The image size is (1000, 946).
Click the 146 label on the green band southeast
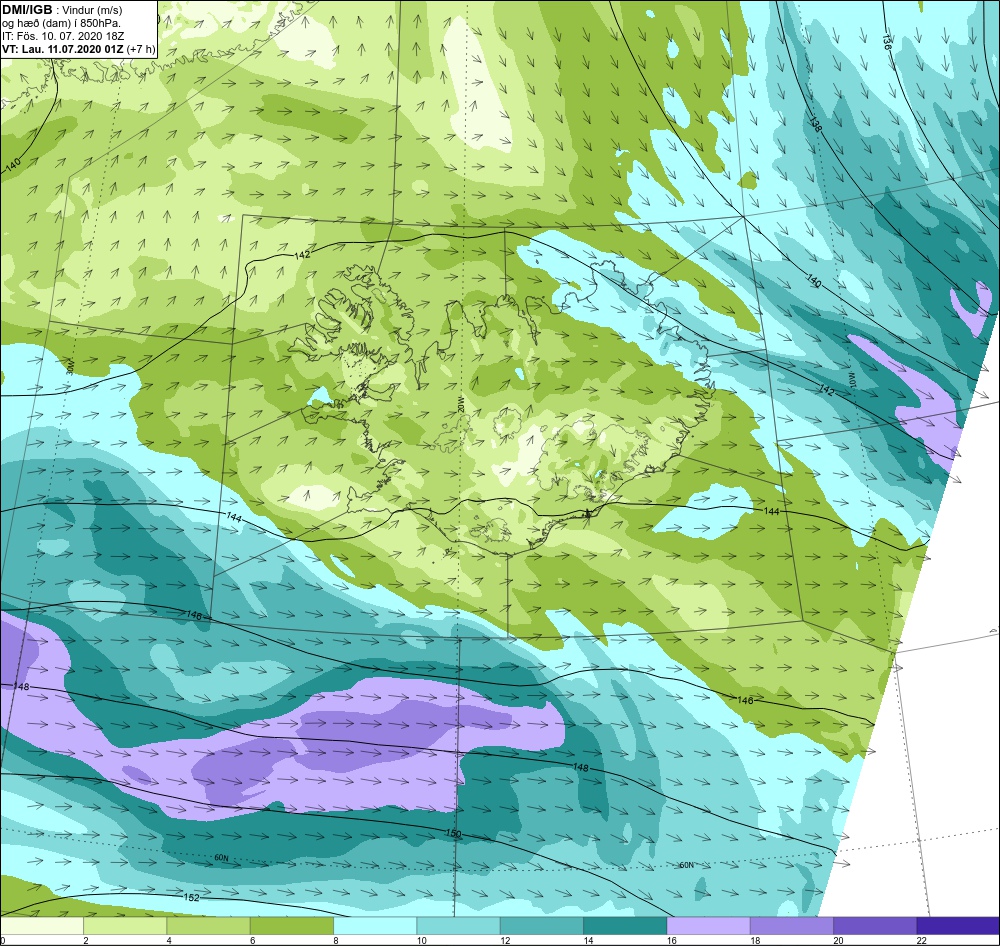click(x=745, y=700)
